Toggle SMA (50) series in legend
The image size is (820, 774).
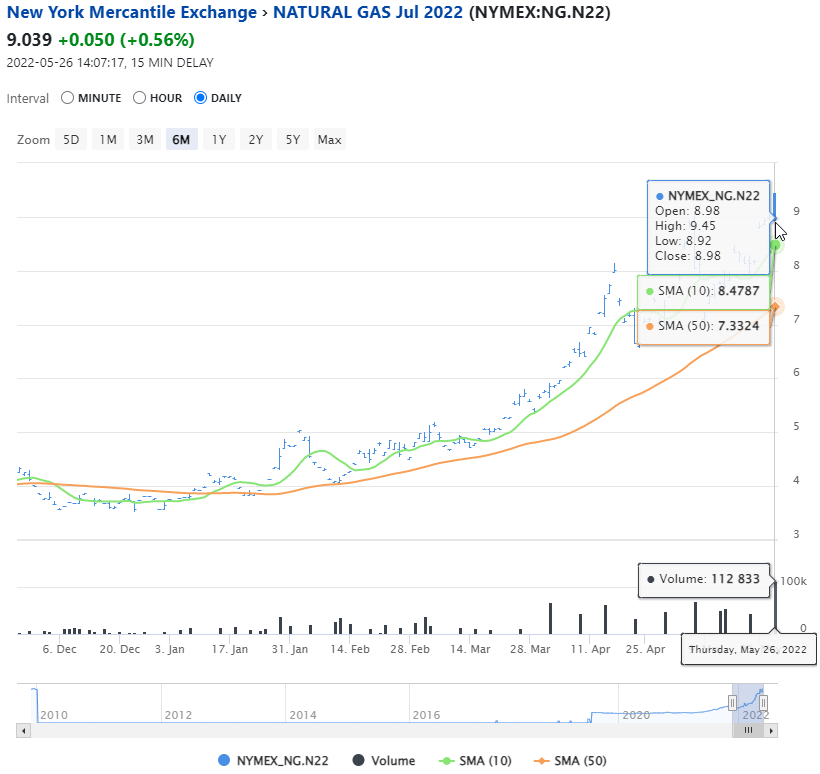pyautogui.click(x=570, y=760)
